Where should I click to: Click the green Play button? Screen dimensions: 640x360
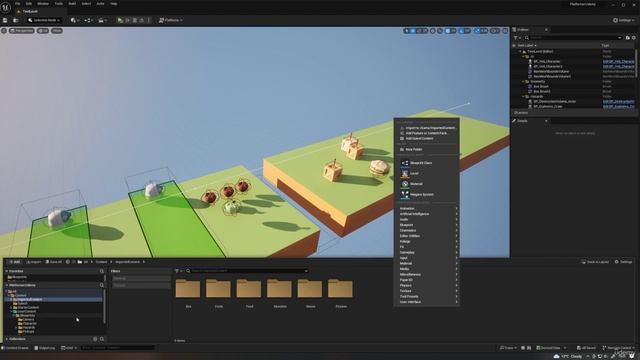(x=120, y=20)
